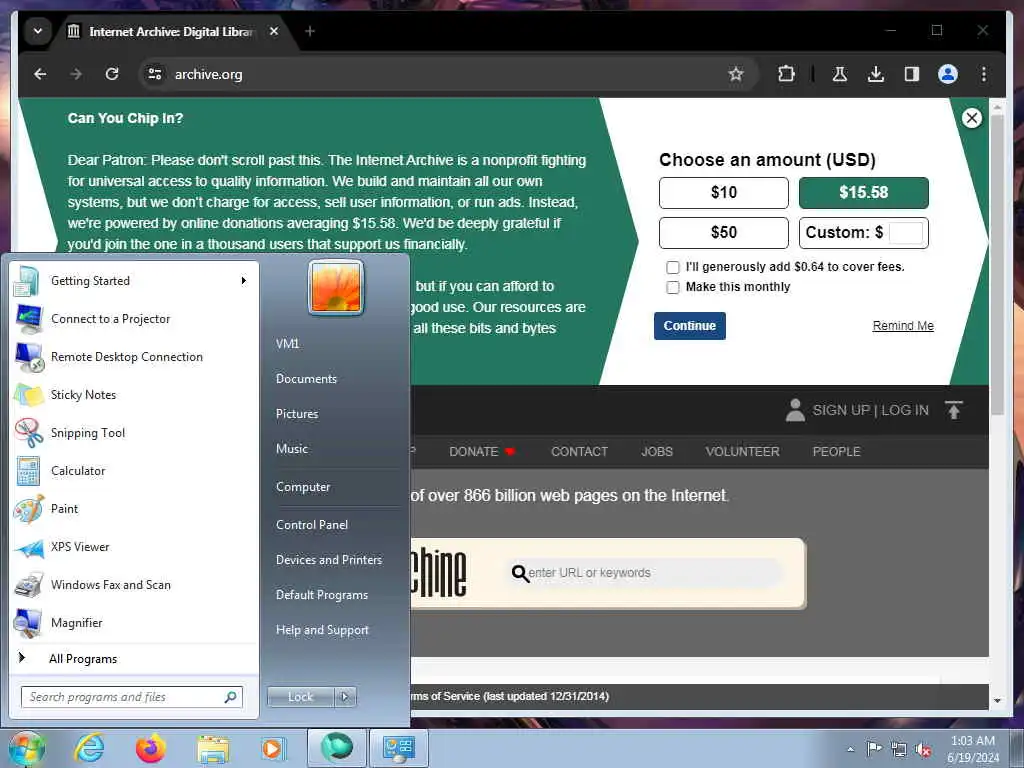Click the browser forward arrow

pyautogui.click(x=76, y=74)
